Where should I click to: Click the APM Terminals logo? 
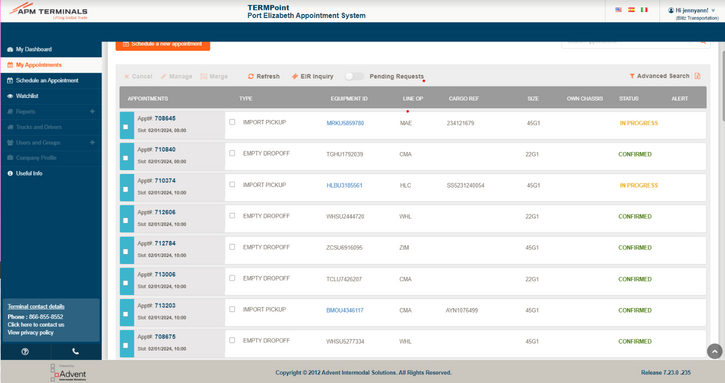coord(49,11)
